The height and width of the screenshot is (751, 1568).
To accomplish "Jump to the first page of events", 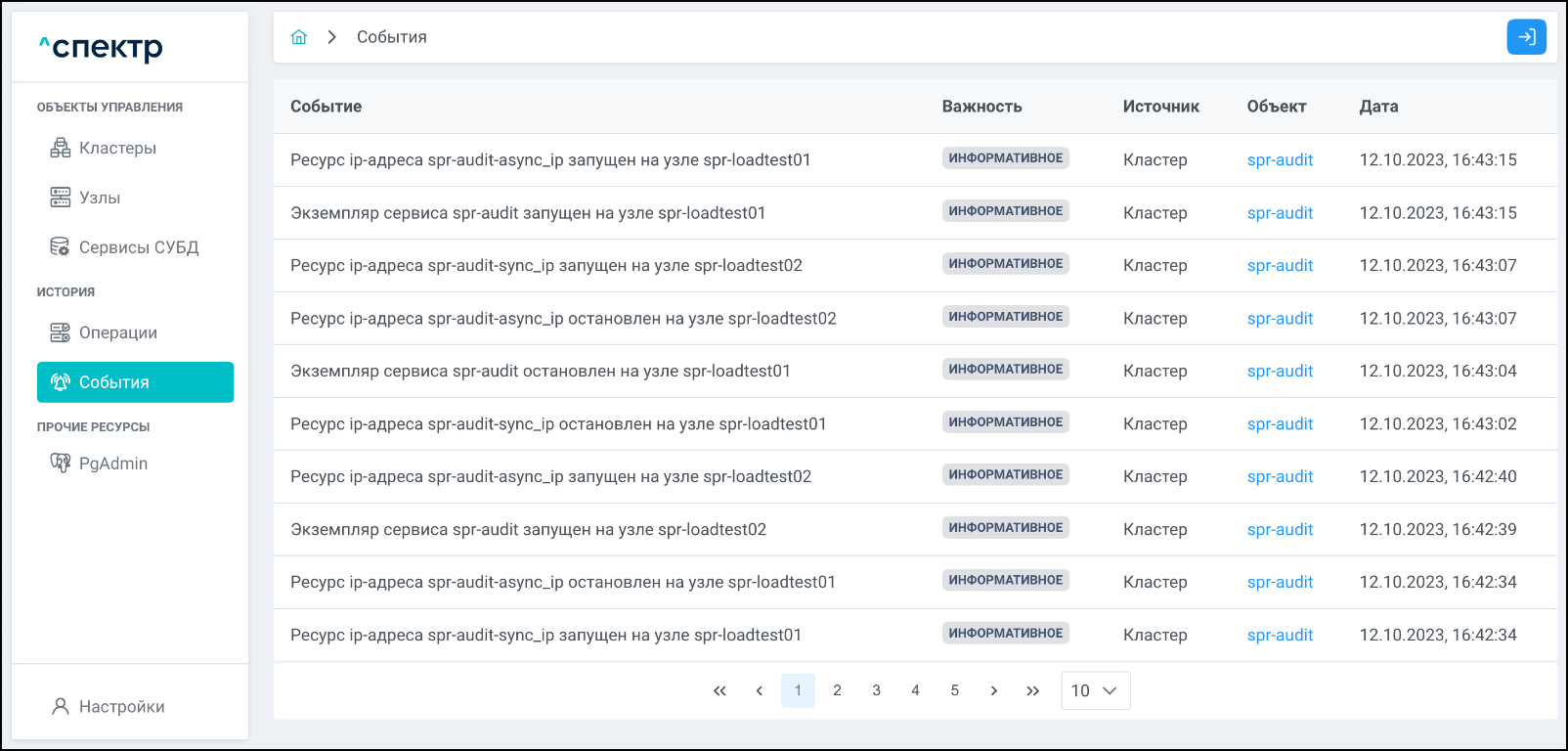I will 719,690.
